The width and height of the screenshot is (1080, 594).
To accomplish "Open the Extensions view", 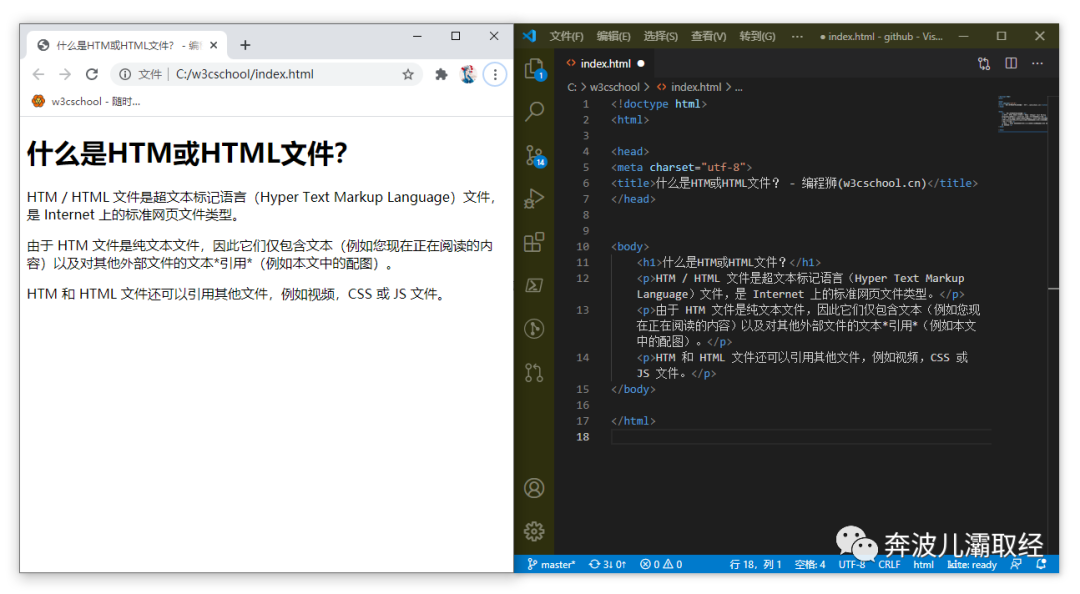I will click(534, 242).
